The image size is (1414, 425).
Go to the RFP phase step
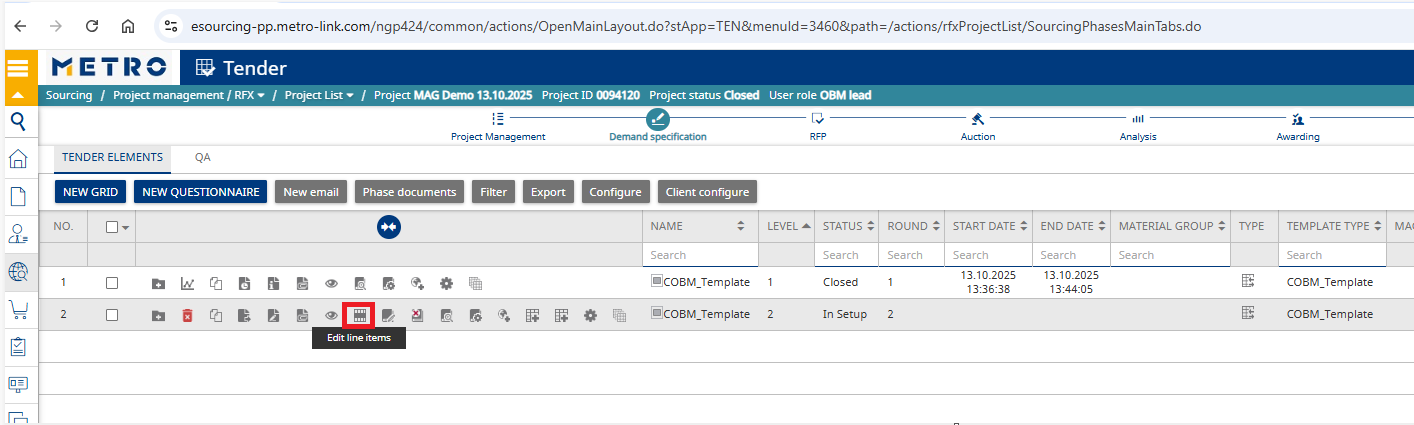[817, 126]
